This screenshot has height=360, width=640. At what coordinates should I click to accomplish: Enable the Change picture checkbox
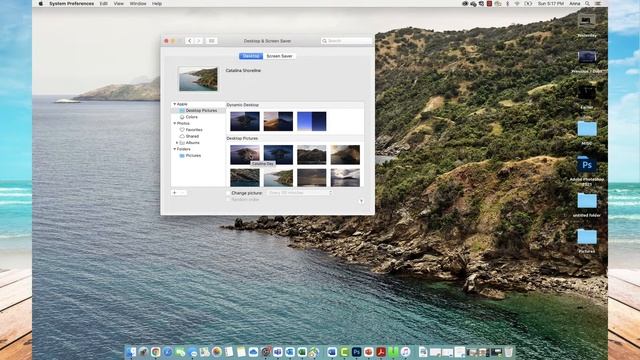229,193
